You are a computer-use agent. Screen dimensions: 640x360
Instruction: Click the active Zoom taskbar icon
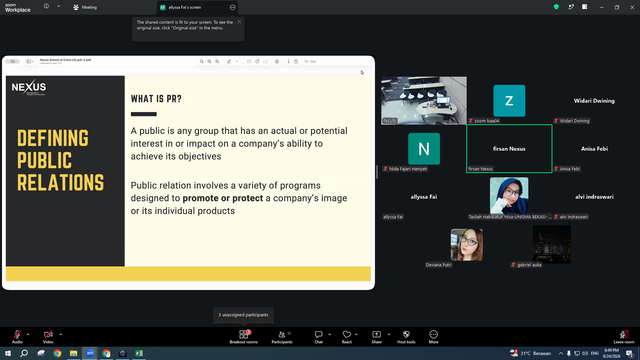pyautogui.click(x=90, y=353)
